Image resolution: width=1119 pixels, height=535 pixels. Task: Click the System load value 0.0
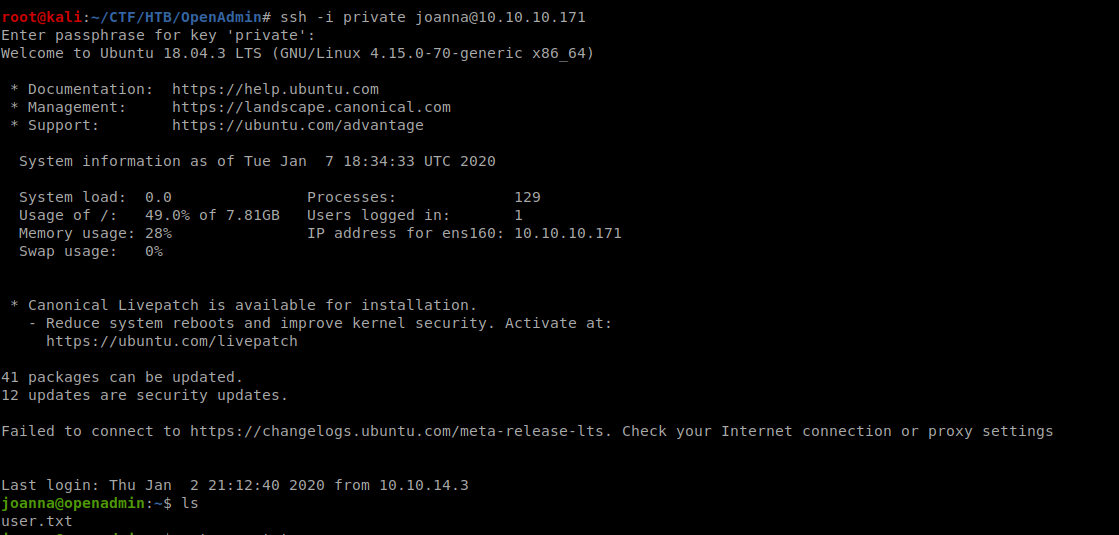158,197
